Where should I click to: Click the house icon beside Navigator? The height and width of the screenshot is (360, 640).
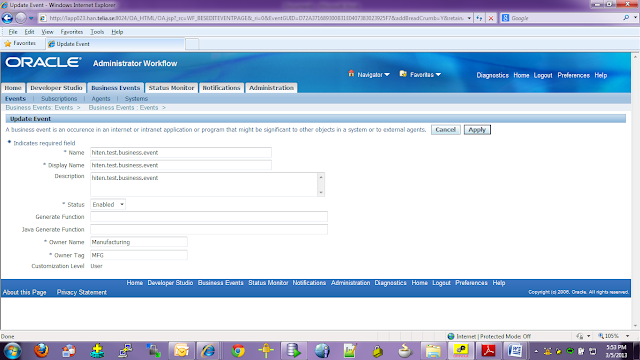click(351, 73)
